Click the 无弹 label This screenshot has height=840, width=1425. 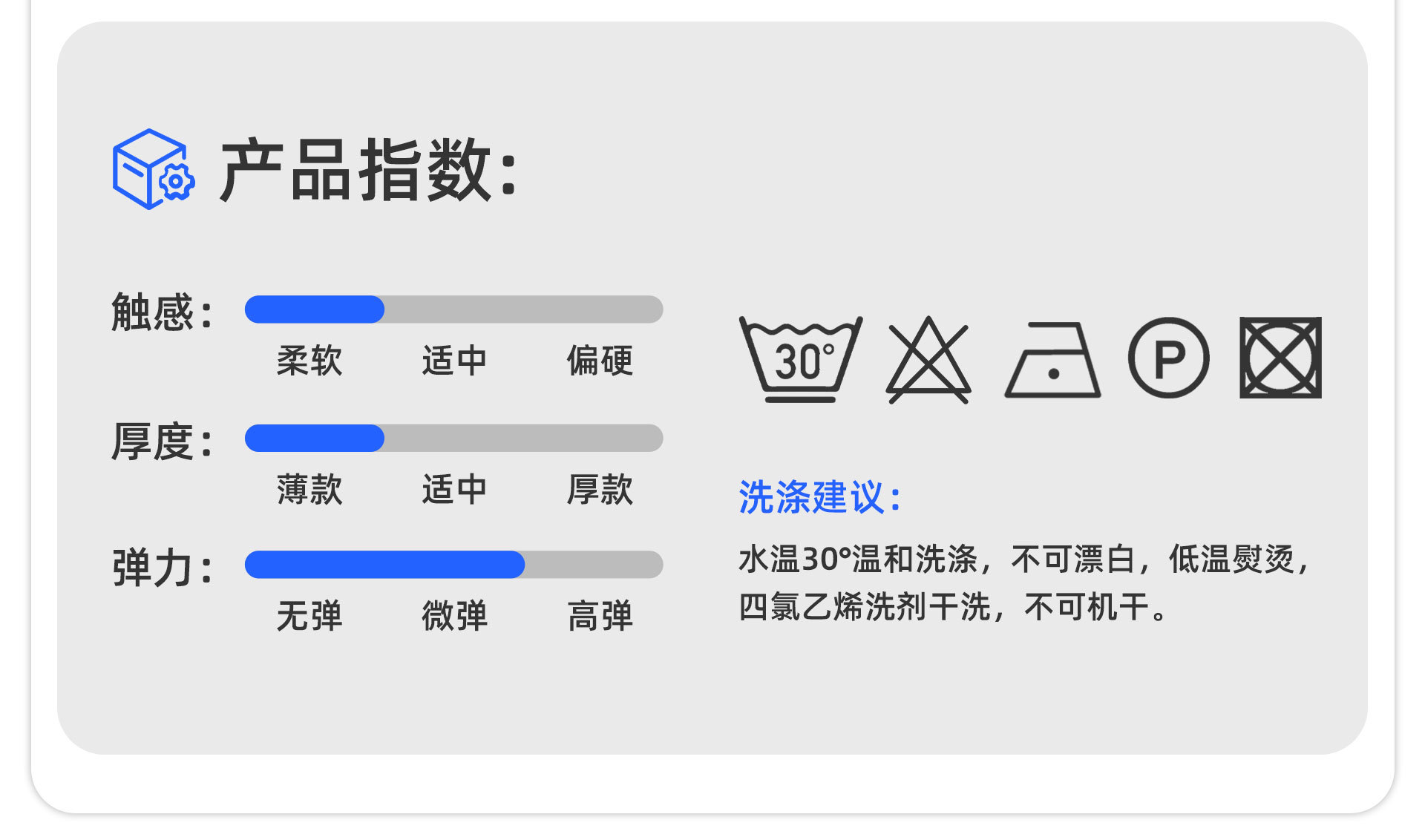pos(309,616)
